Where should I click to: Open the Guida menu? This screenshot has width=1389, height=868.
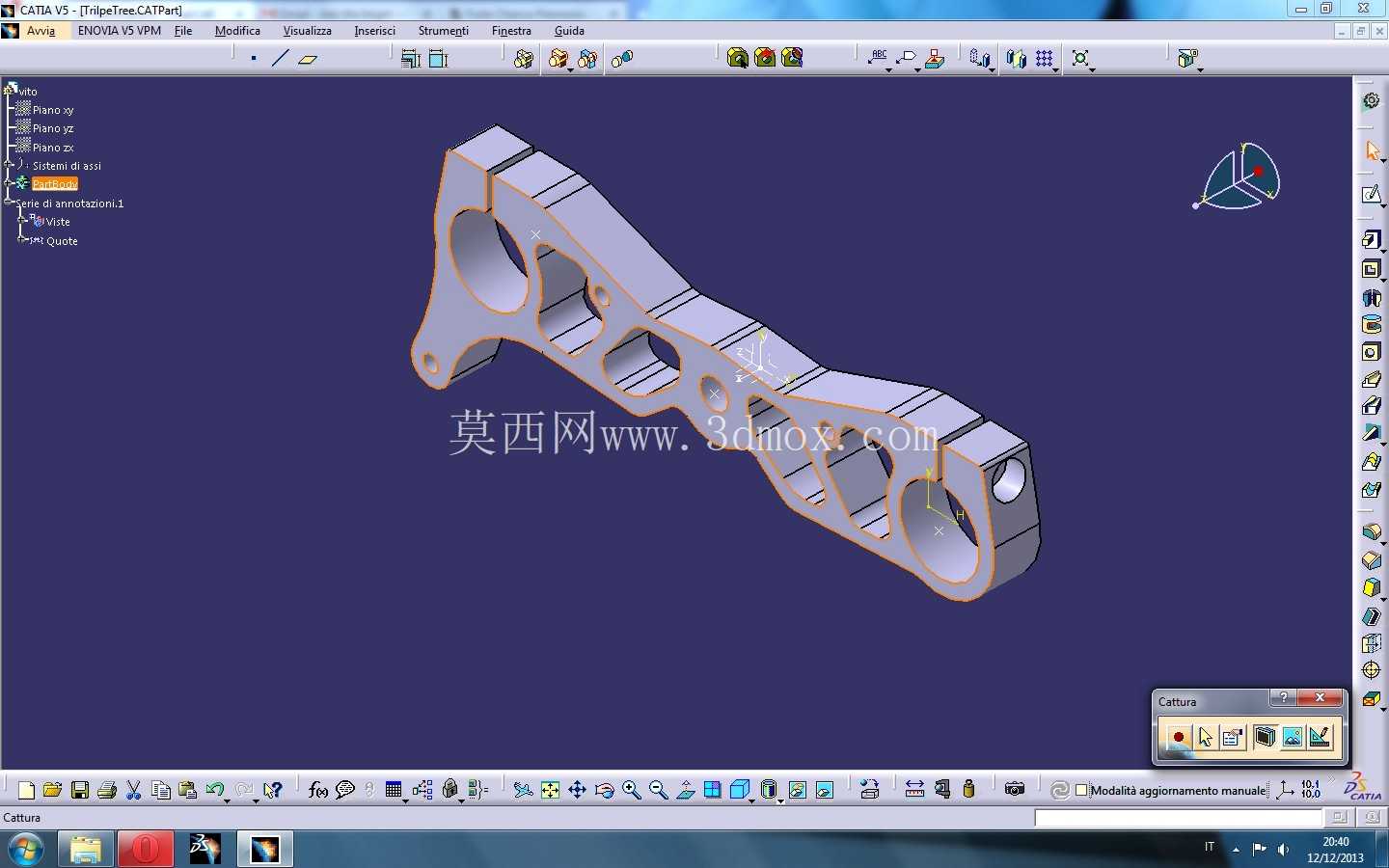pos(569,31)
